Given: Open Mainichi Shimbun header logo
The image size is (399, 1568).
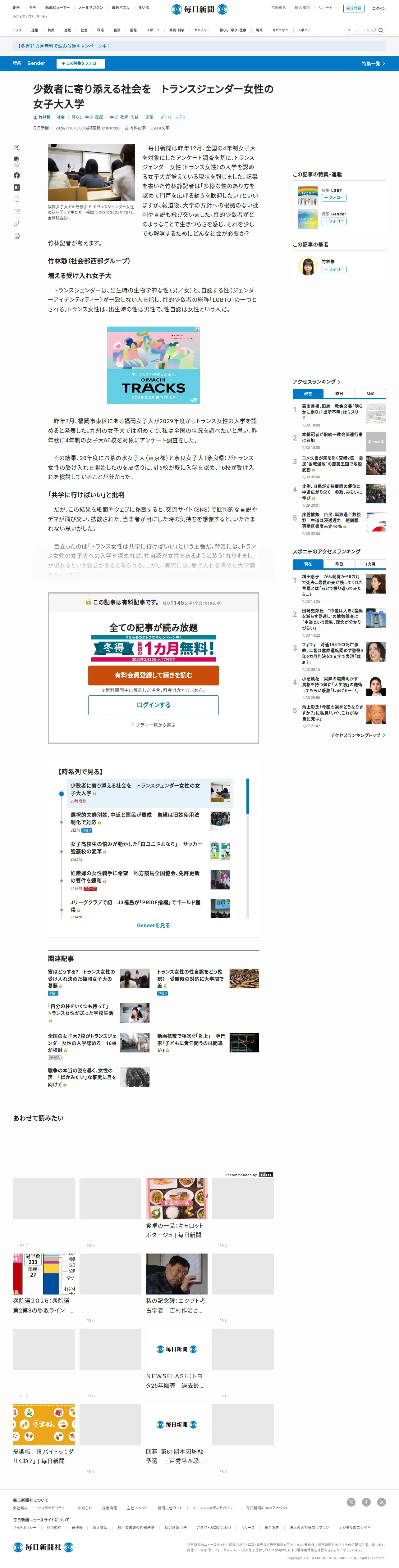Looking at the screenshot, I should pos(199,9).
